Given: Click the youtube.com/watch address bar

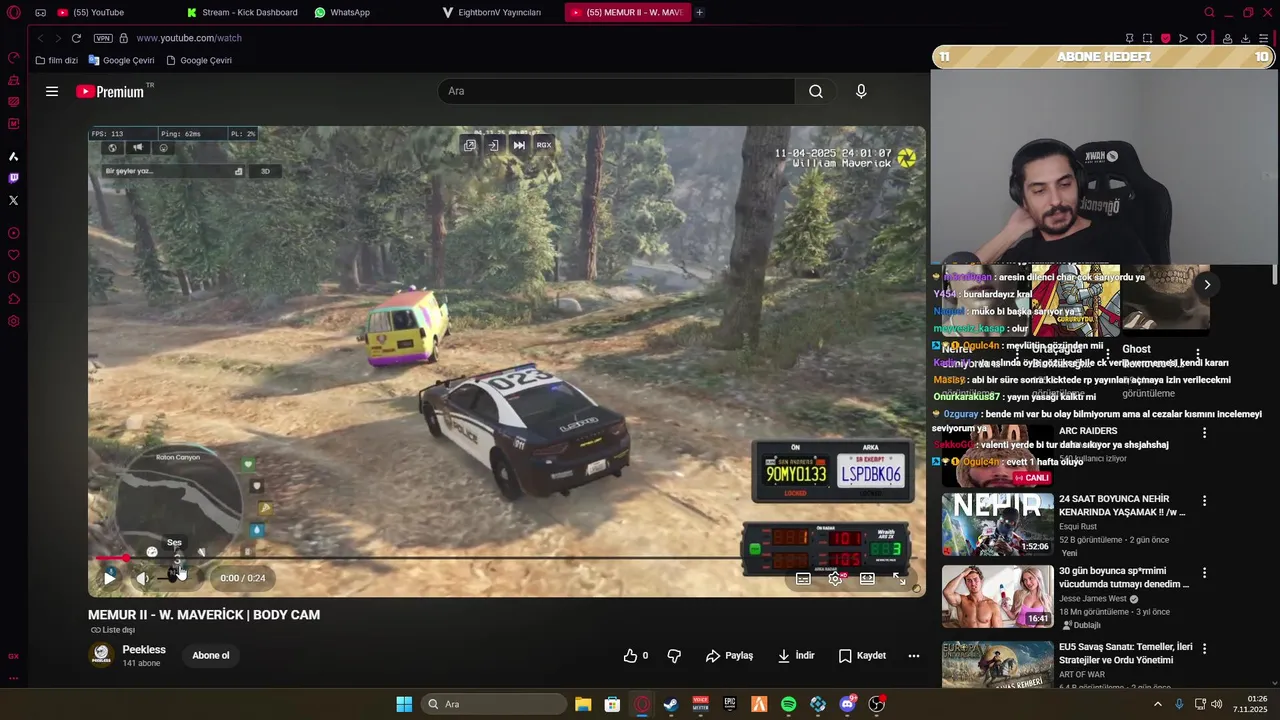Looking at the screenshot, I should pyautogui.click(x=189, y=38).
